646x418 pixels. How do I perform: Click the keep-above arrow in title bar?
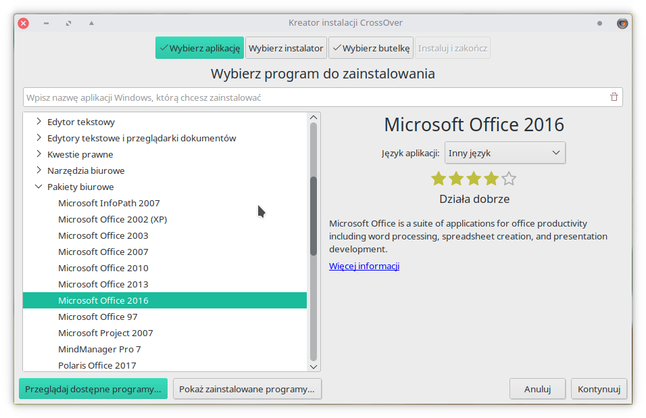point(91,23)
